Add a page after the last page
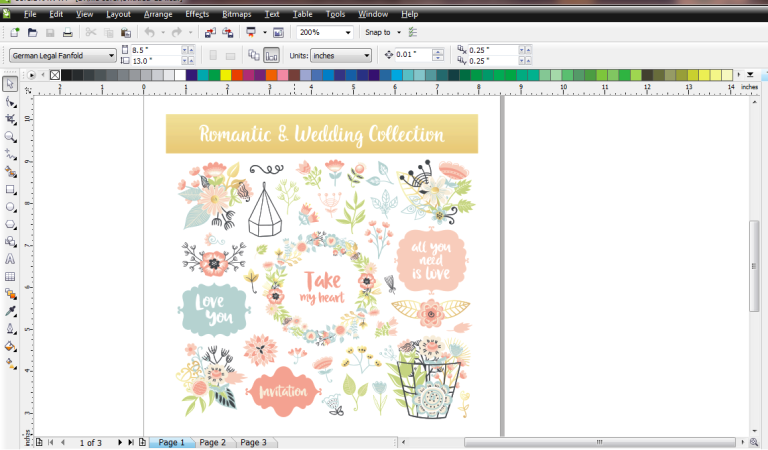The image size is (768, 450). [142, 442]
